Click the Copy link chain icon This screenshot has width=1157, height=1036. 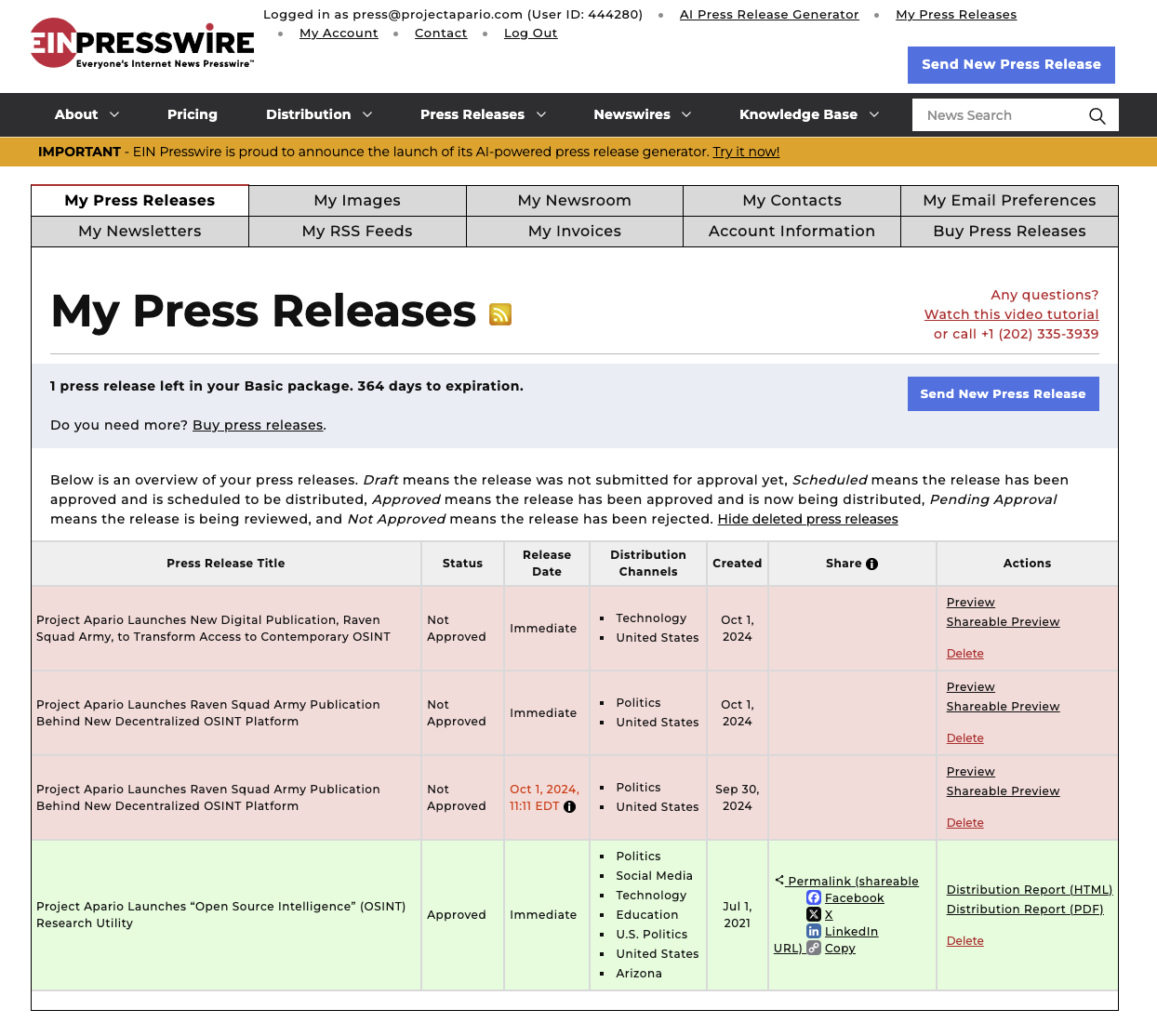pos(814,948)
